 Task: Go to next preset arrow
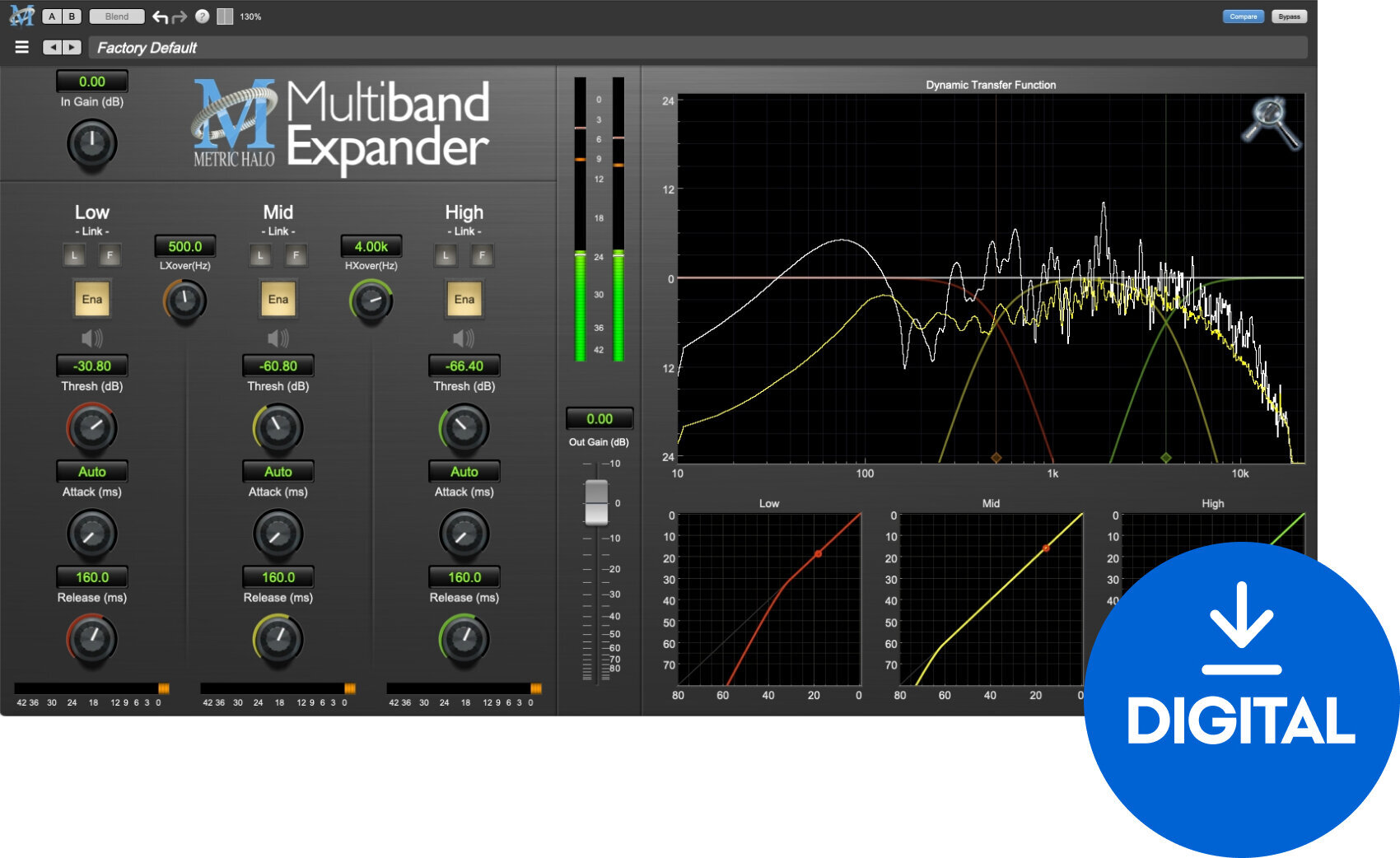point(72,48)
